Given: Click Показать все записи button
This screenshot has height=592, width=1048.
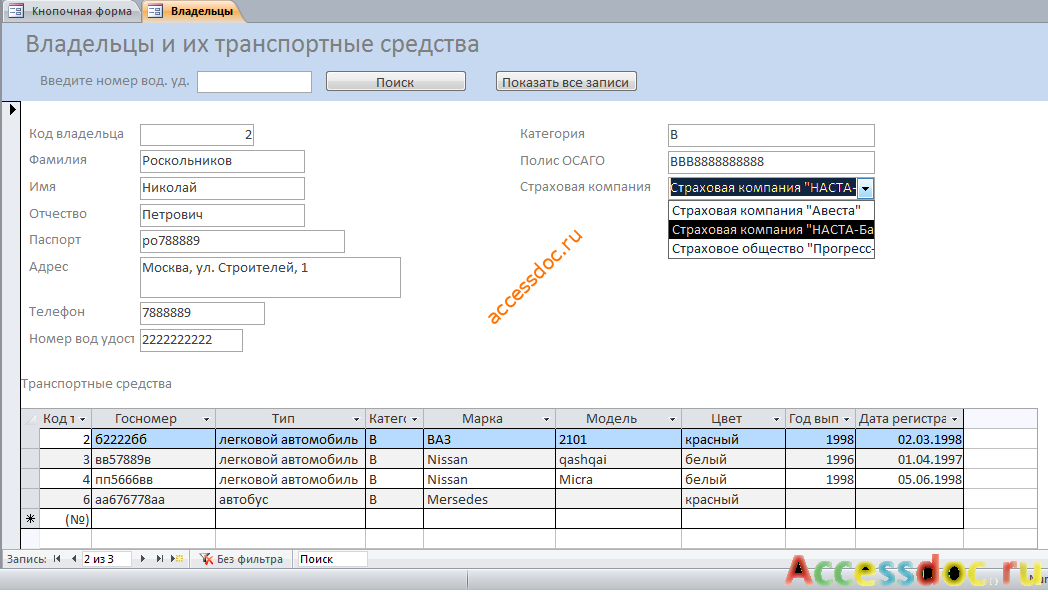Looking at the screenshot, I should [565, 82].
